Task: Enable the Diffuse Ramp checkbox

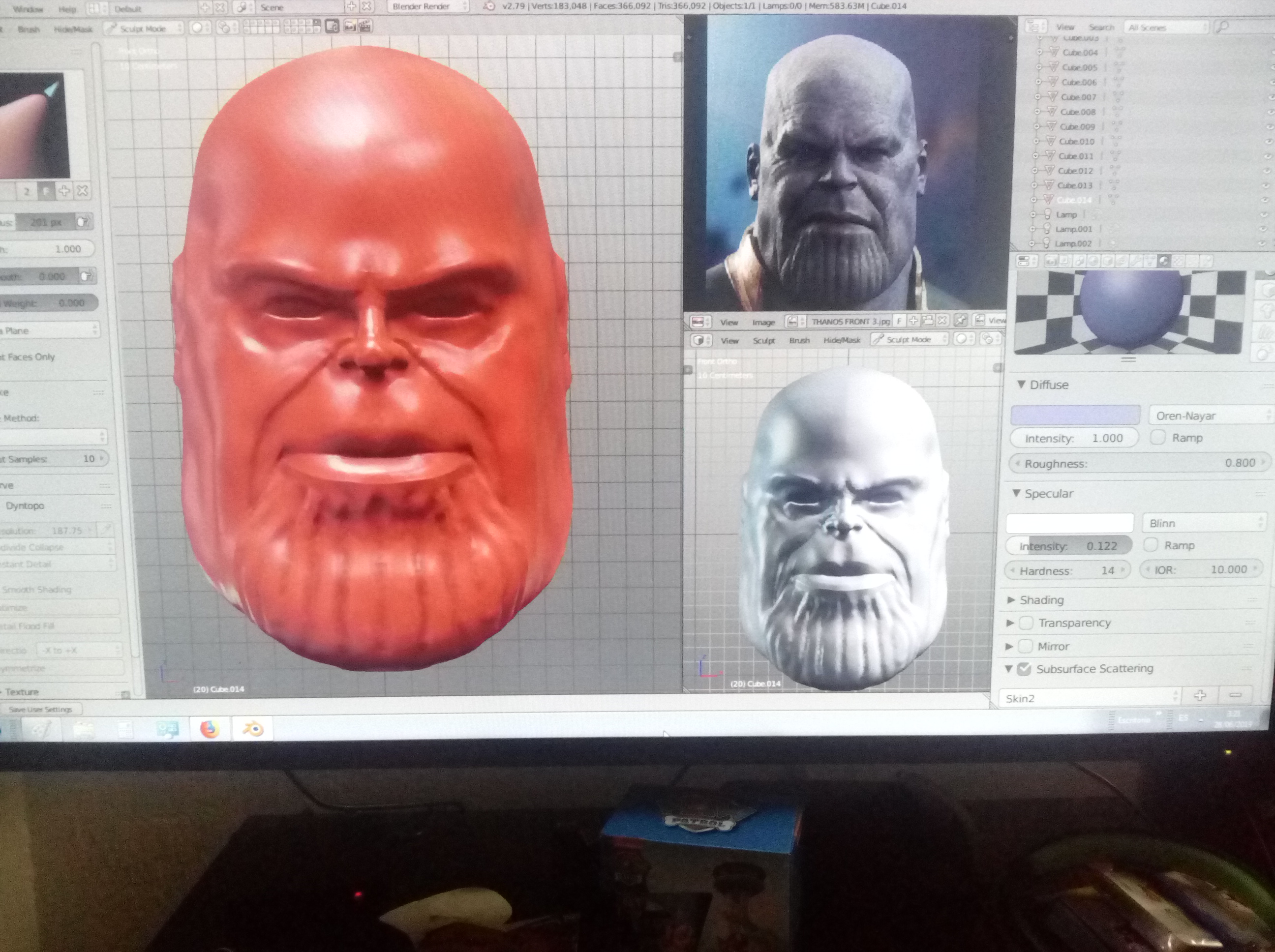Action: (1157, 437)
